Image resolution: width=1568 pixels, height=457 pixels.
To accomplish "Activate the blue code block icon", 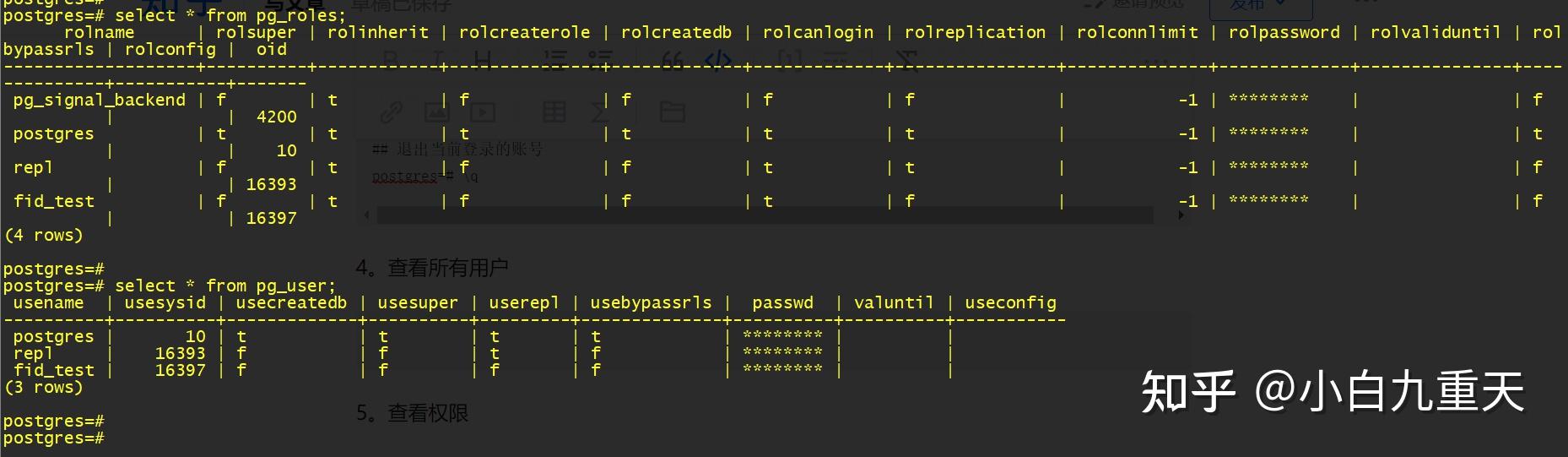I will 718,60.
